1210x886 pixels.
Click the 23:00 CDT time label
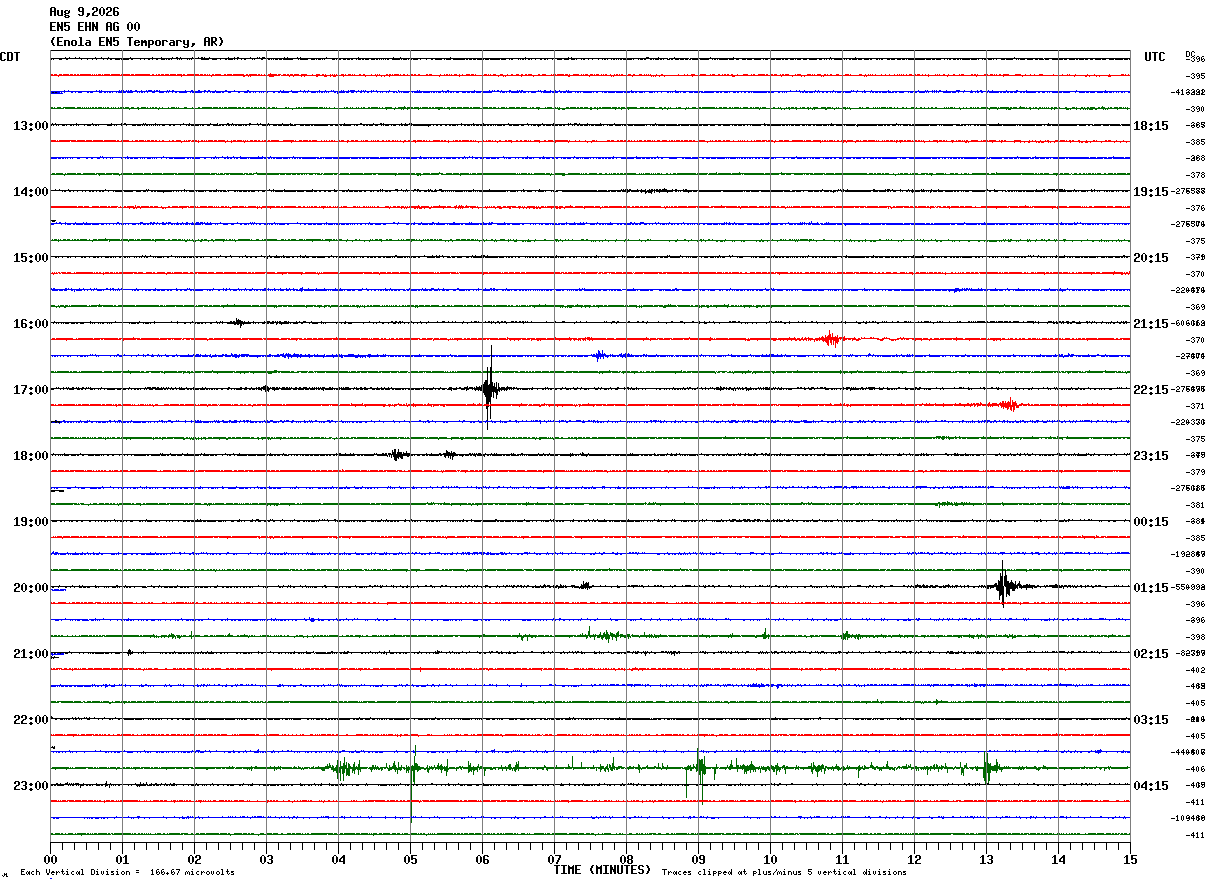point(31,786)
